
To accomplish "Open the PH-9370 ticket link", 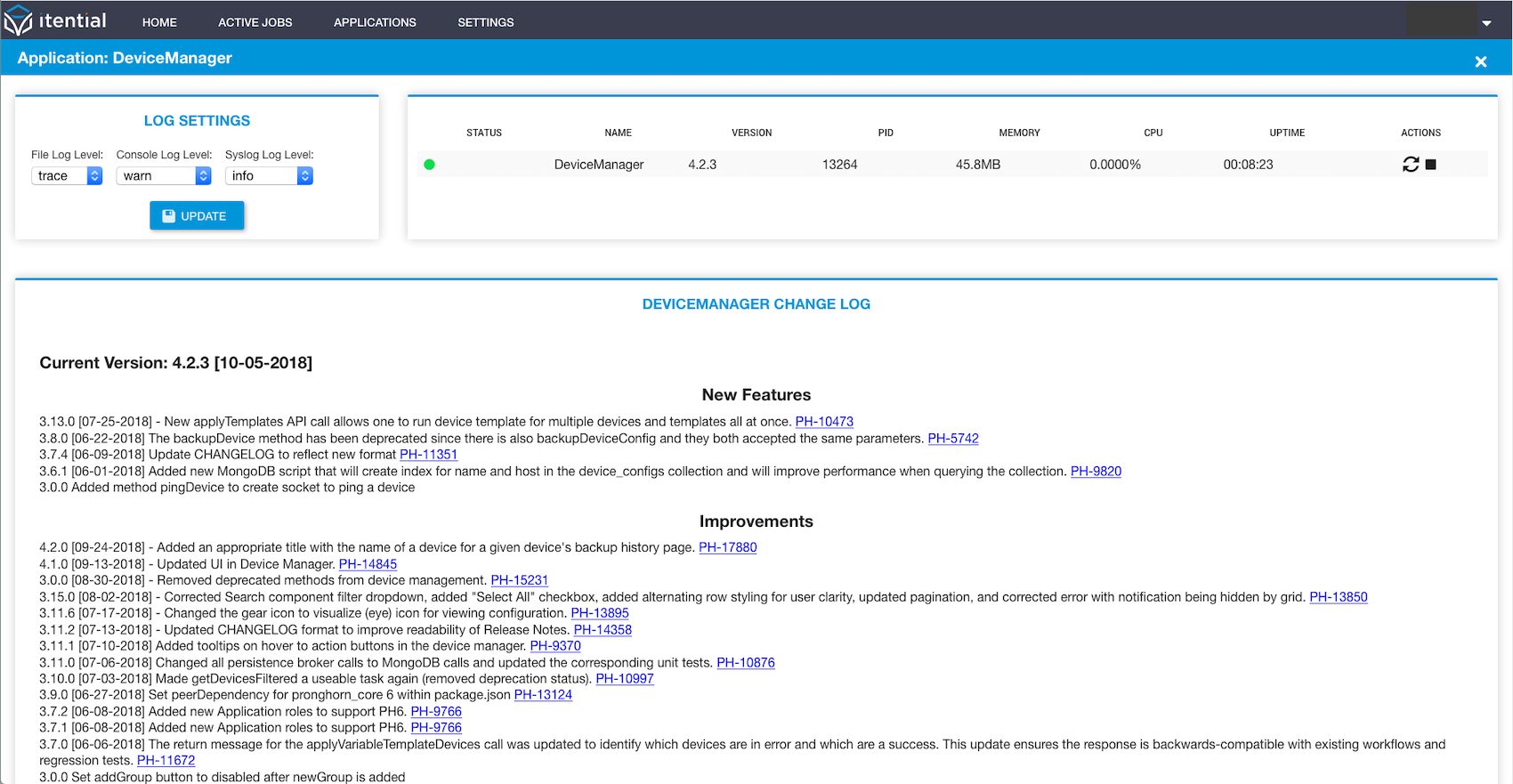I will [555, 646].
